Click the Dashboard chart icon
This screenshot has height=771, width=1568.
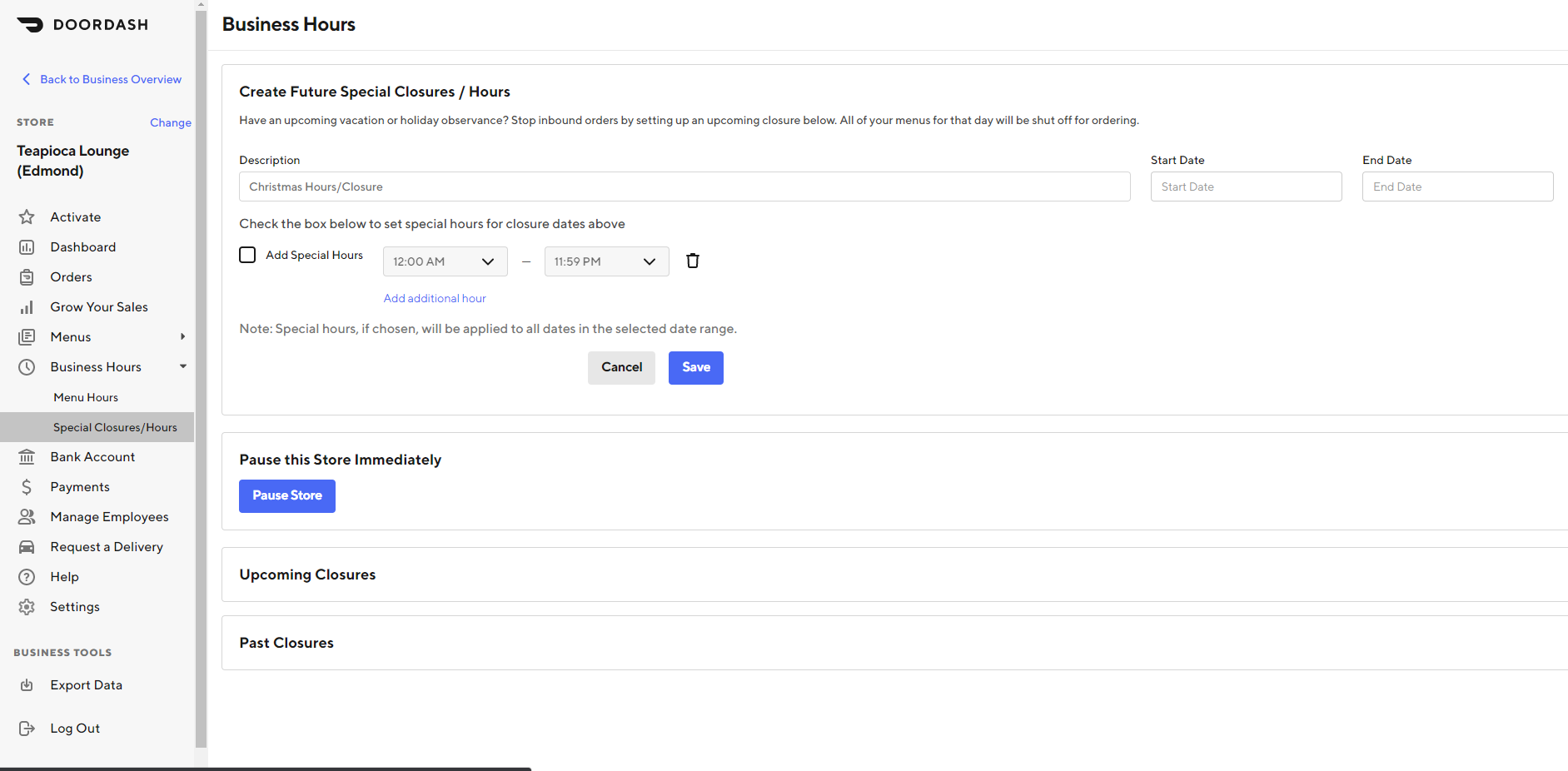(27, 247)
